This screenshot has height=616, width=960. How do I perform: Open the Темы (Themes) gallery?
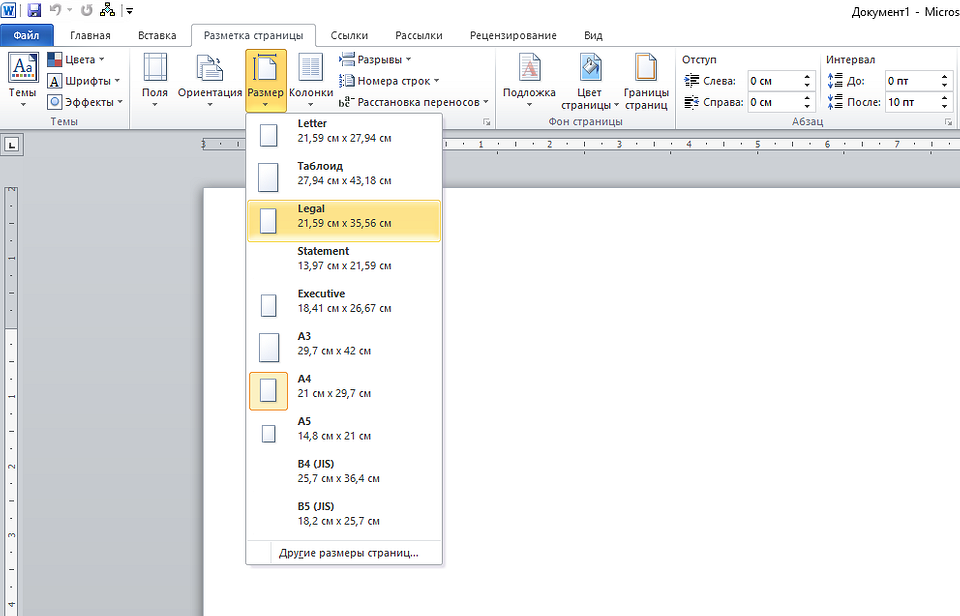23,78
